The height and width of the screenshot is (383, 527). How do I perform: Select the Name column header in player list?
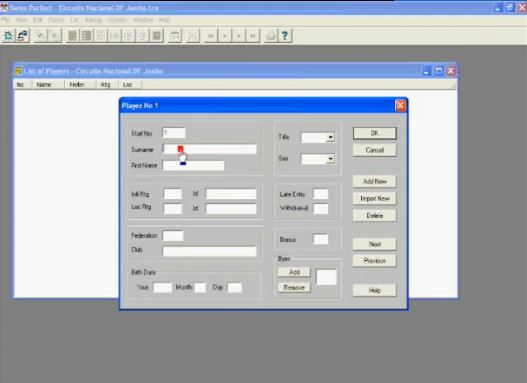[x=44, y=85]
